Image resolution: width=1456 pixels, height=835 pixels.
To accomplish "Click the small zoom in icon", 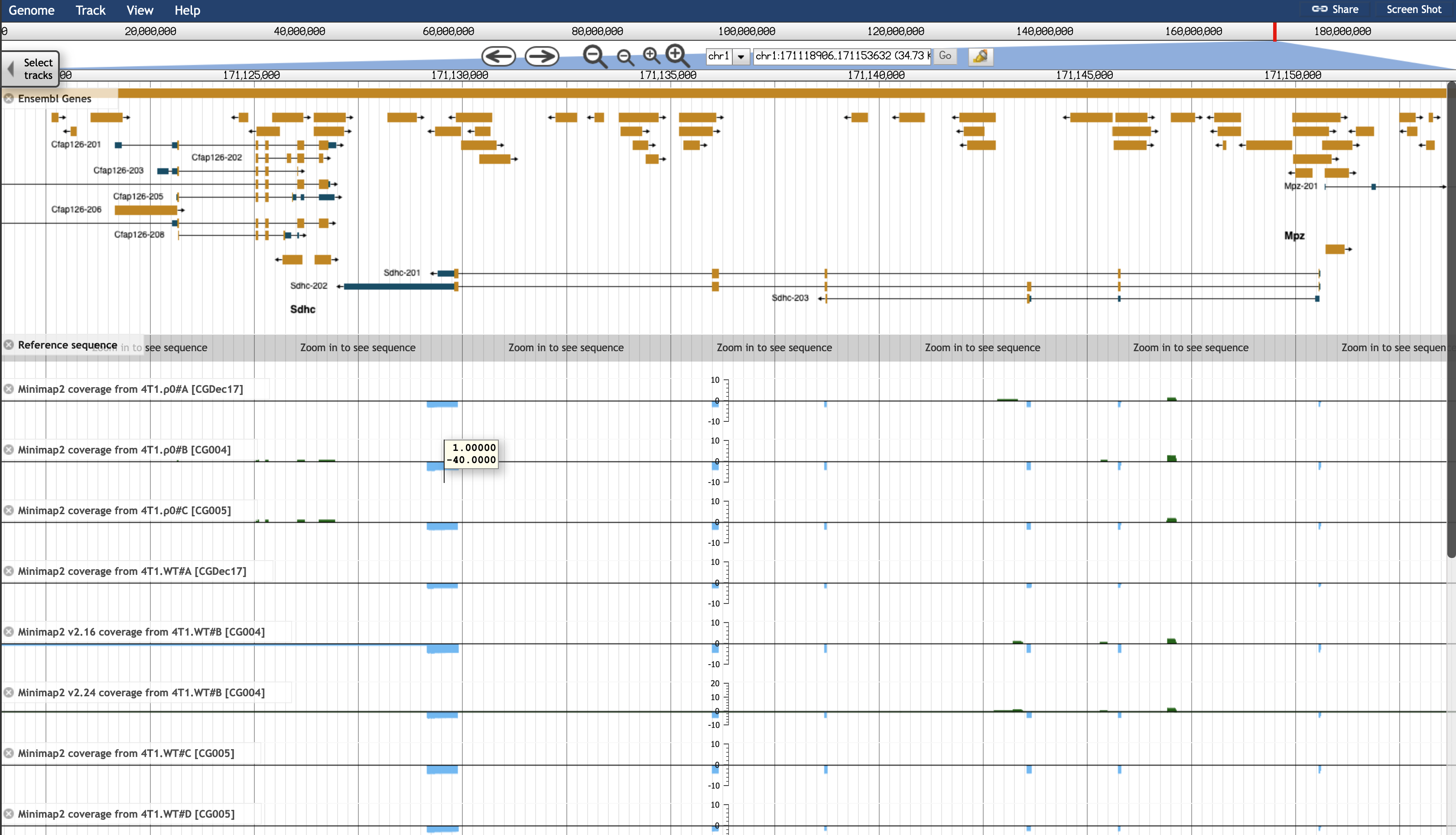I will pos(651,55).
